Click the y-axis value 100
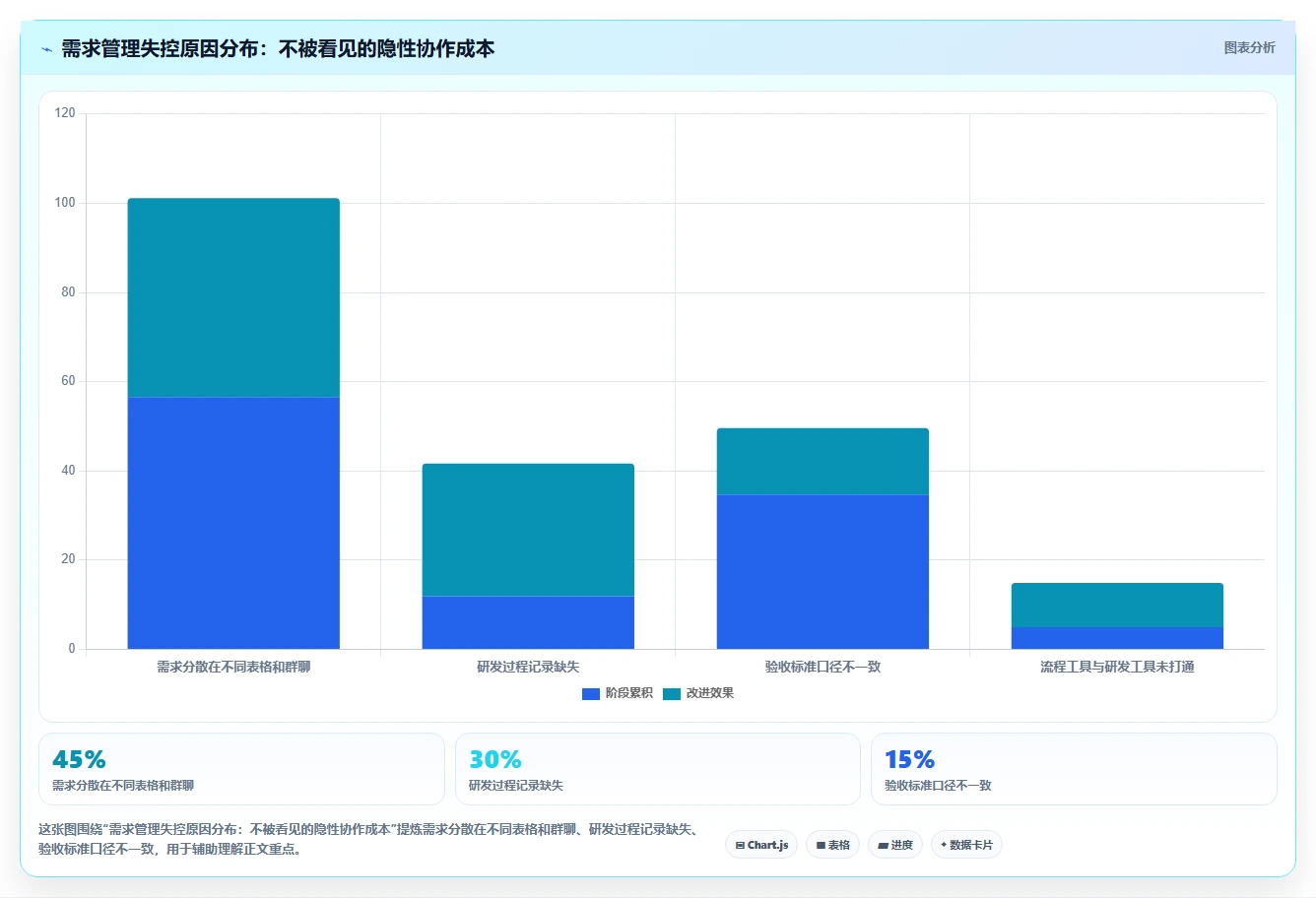This screenshot has width=1316, height=898. [x=65, y=203]
